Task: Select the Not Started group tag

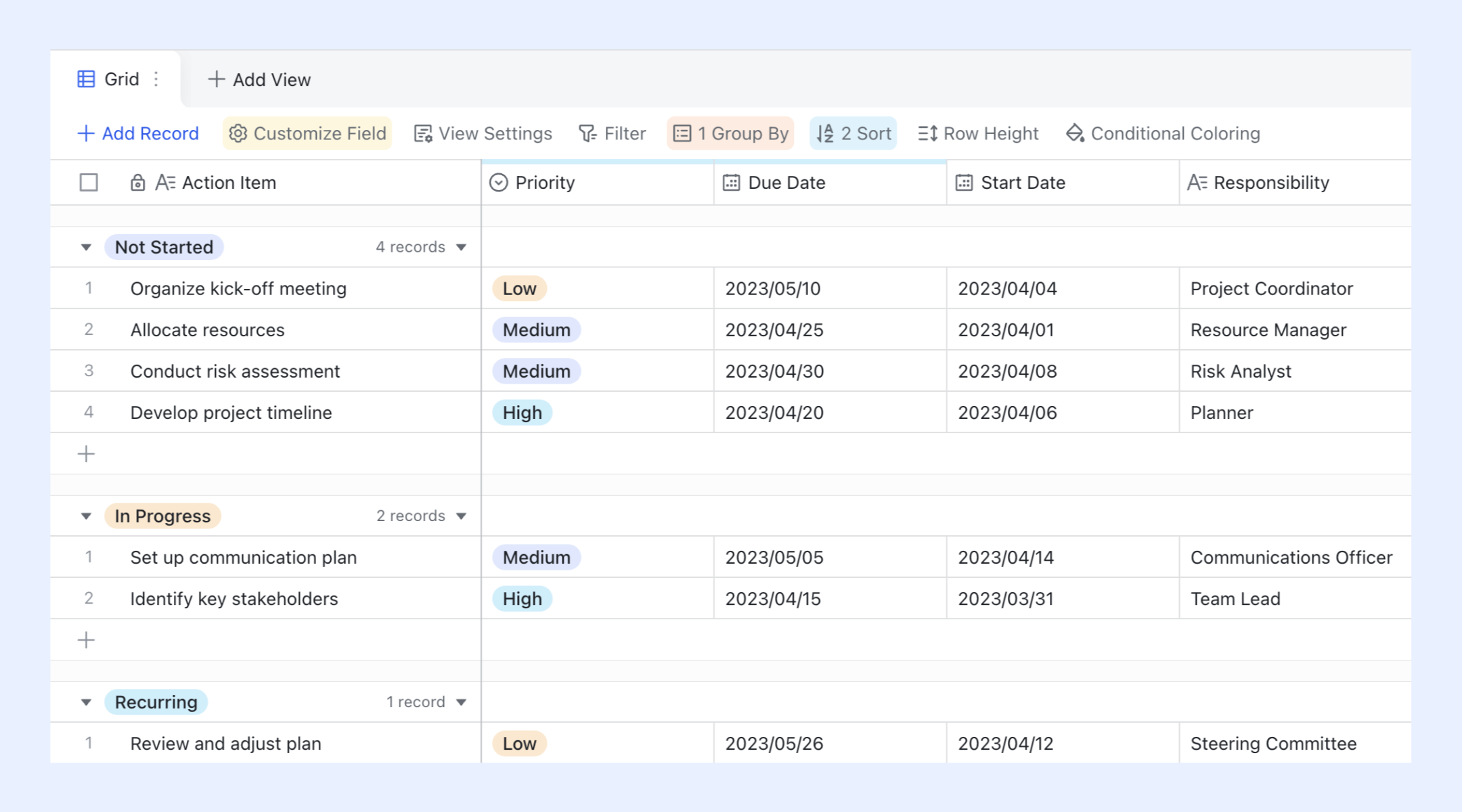Action: [x=164, y=247]
